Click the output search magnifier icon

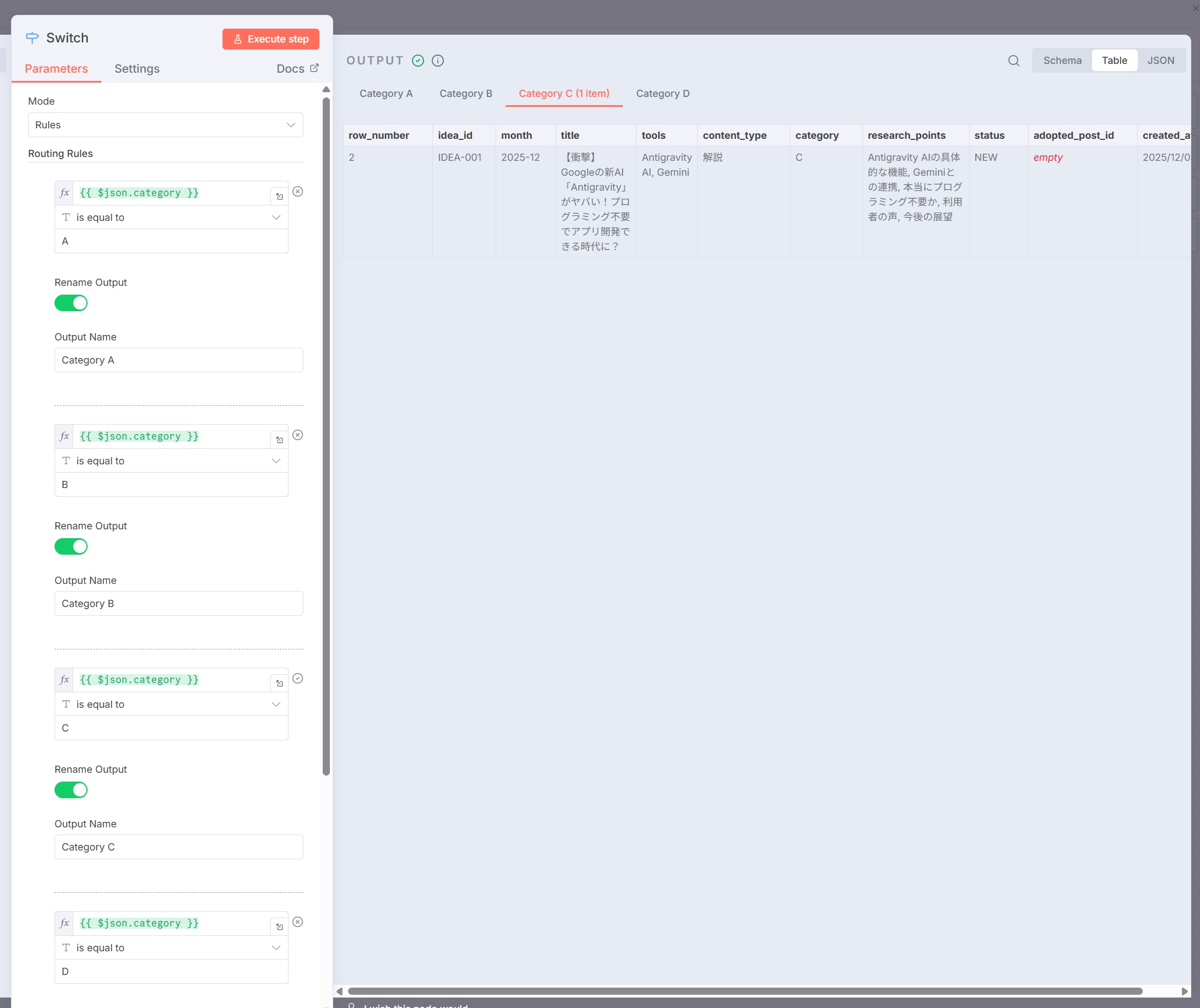pos(1013,61)
